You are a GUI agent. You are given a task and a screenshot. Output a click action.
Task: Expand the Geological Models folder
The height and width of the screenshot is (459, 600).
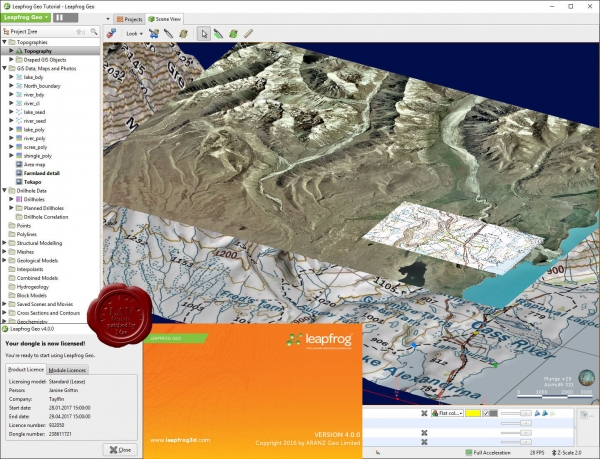coord(5,260)
